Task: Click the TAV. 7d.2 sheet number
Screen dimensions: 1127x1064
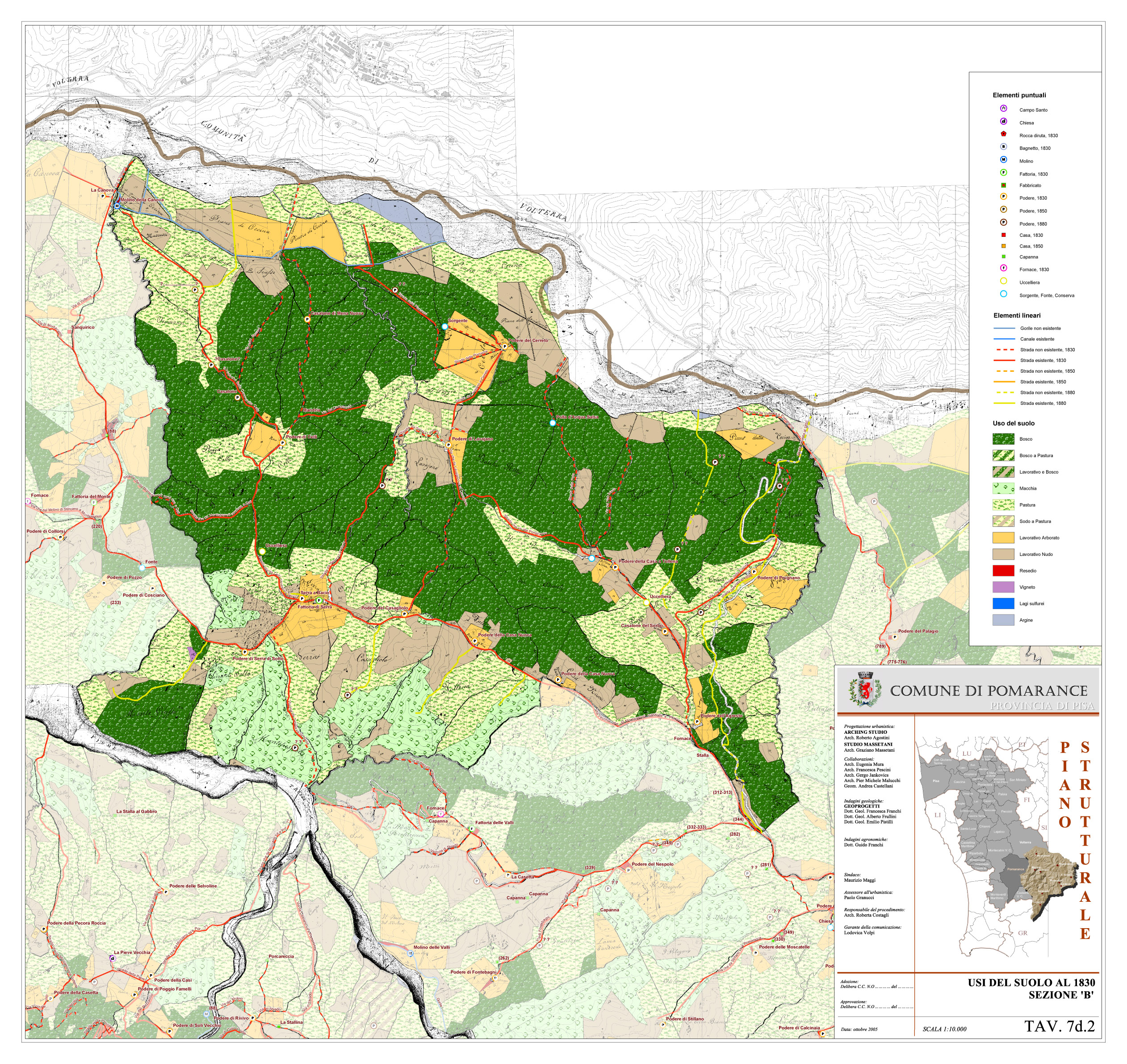Action: click(1059, 1026)
